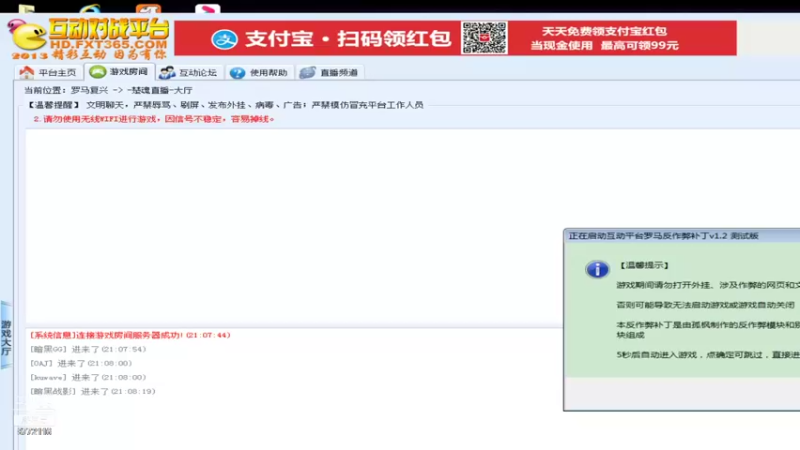Click the Alipay circular logo icon

[224, 39]
